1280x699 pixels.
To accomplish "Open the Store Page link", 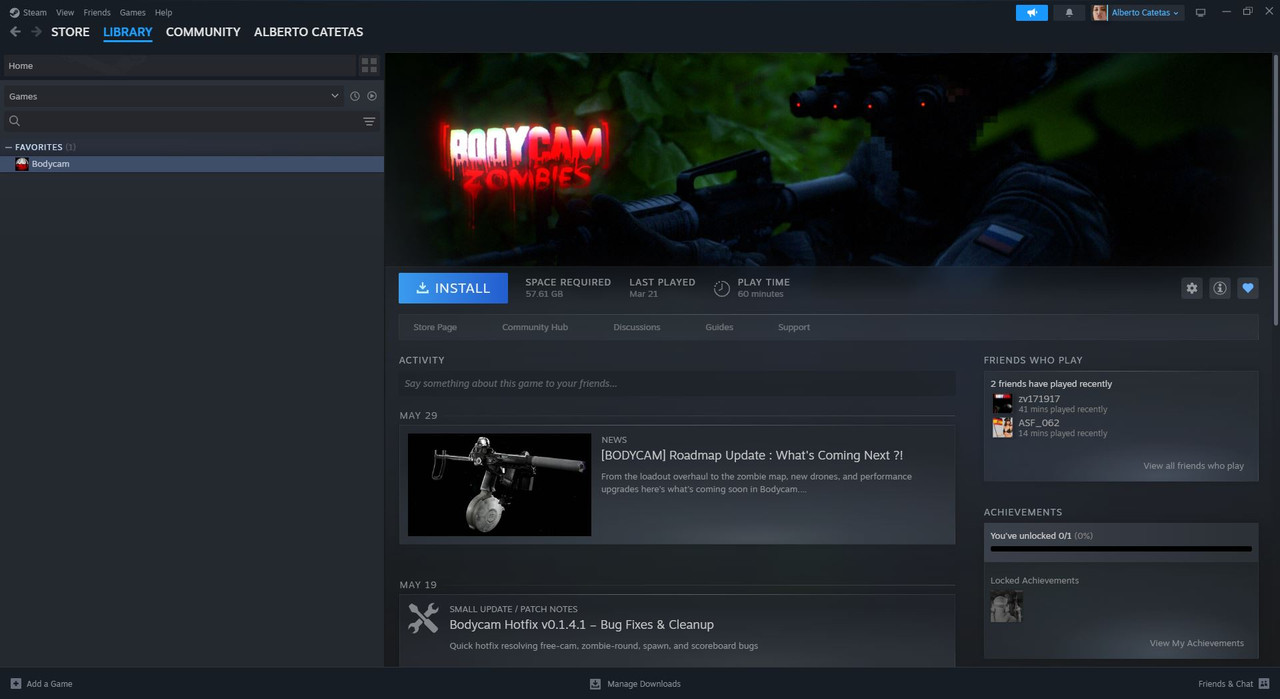I will tap(435, 327).
